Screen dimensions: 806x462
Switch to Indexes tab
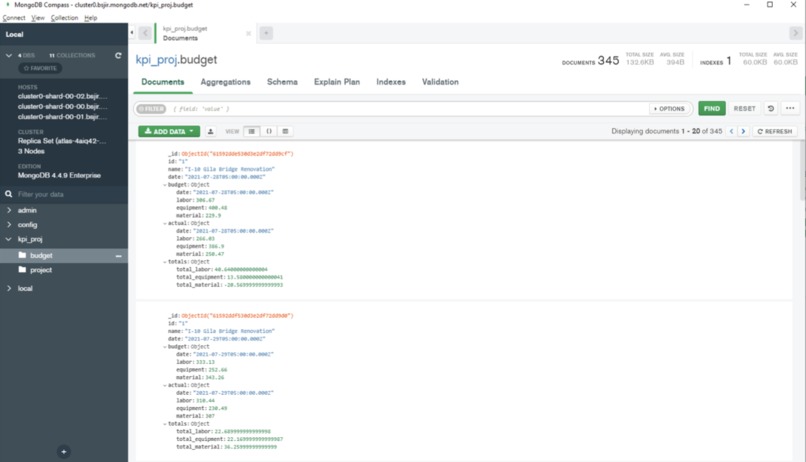[391, 82]
